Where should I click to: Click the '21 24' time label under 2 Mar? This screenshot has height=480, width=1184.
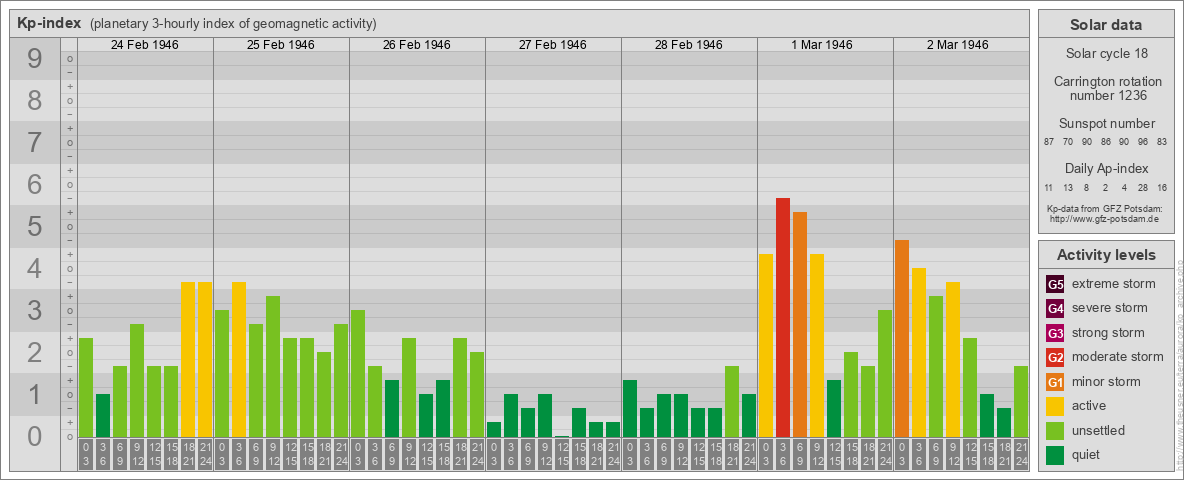pos(1021,455)
